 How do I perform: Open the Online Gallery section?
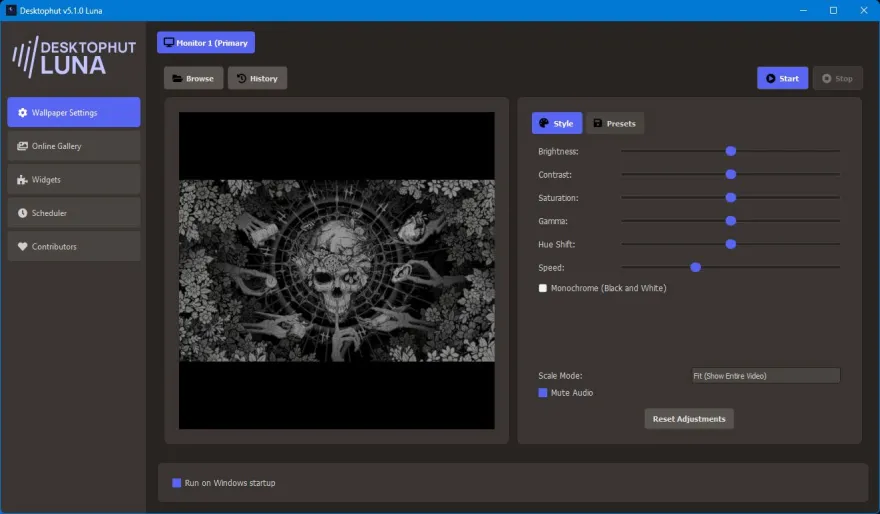74,146
